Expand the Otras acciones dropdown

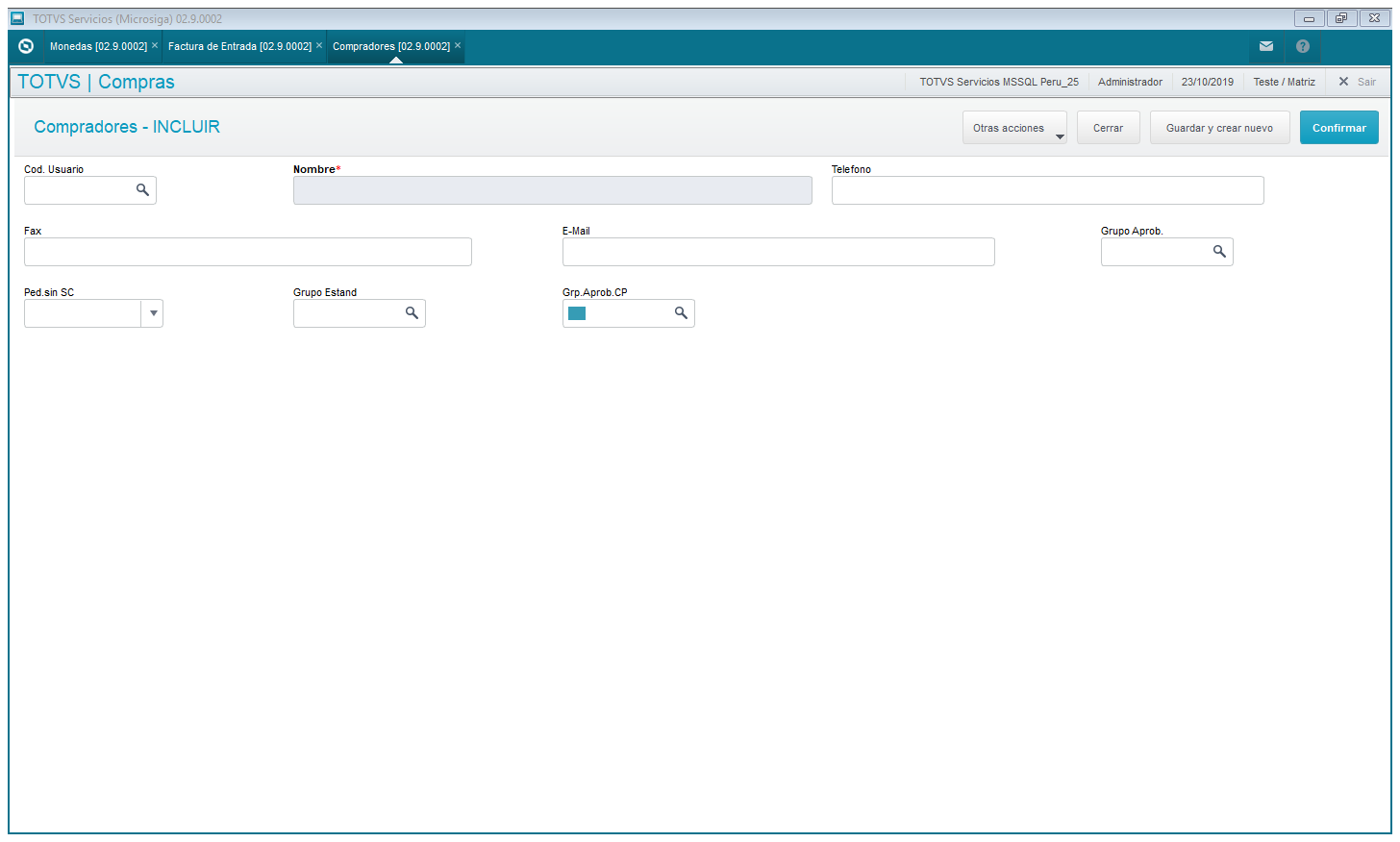click(1014, 128)
